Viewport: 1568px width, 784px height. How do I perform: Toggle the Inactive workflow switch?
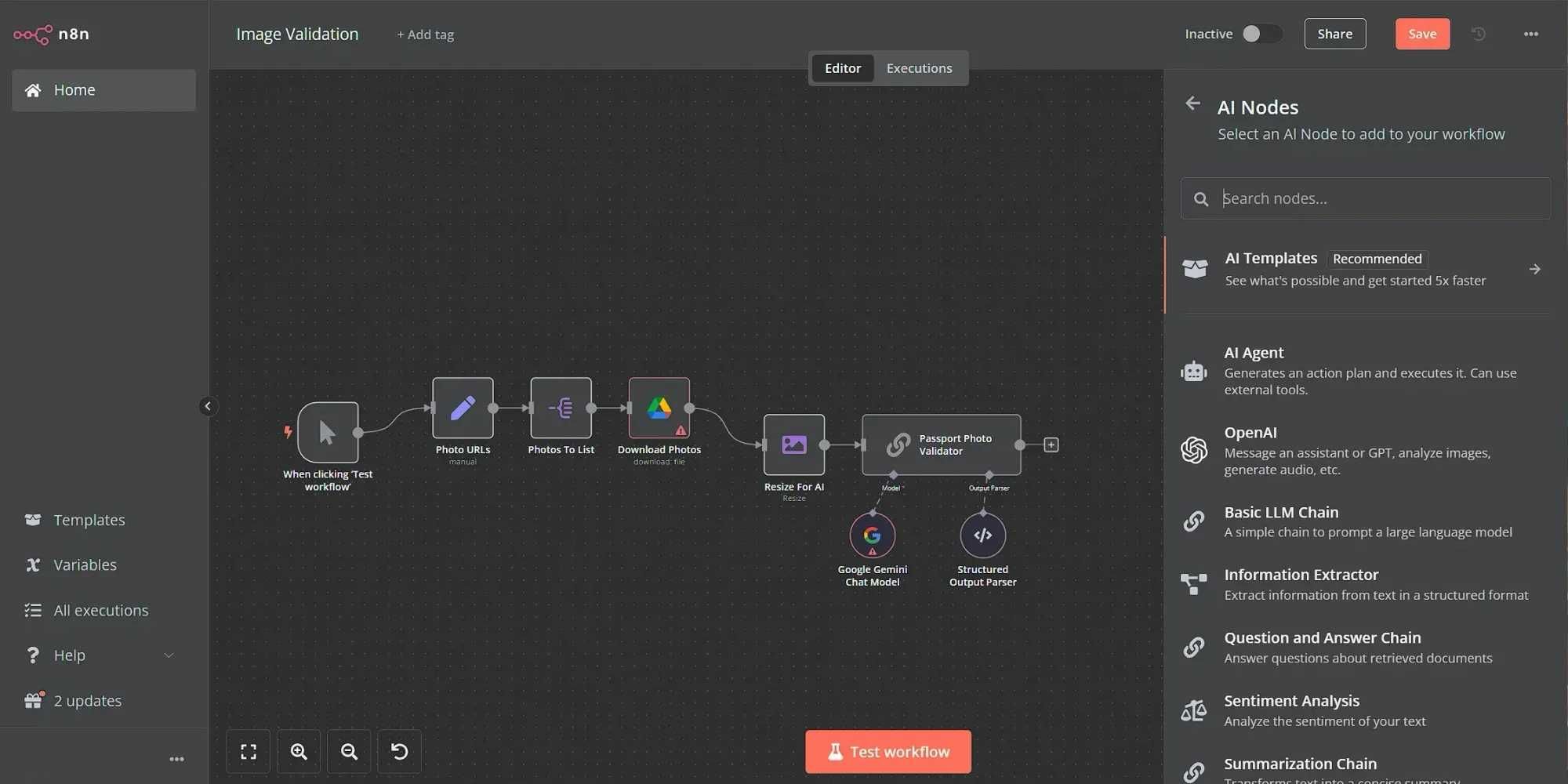pyautogui.click(x=1261, y=34)
